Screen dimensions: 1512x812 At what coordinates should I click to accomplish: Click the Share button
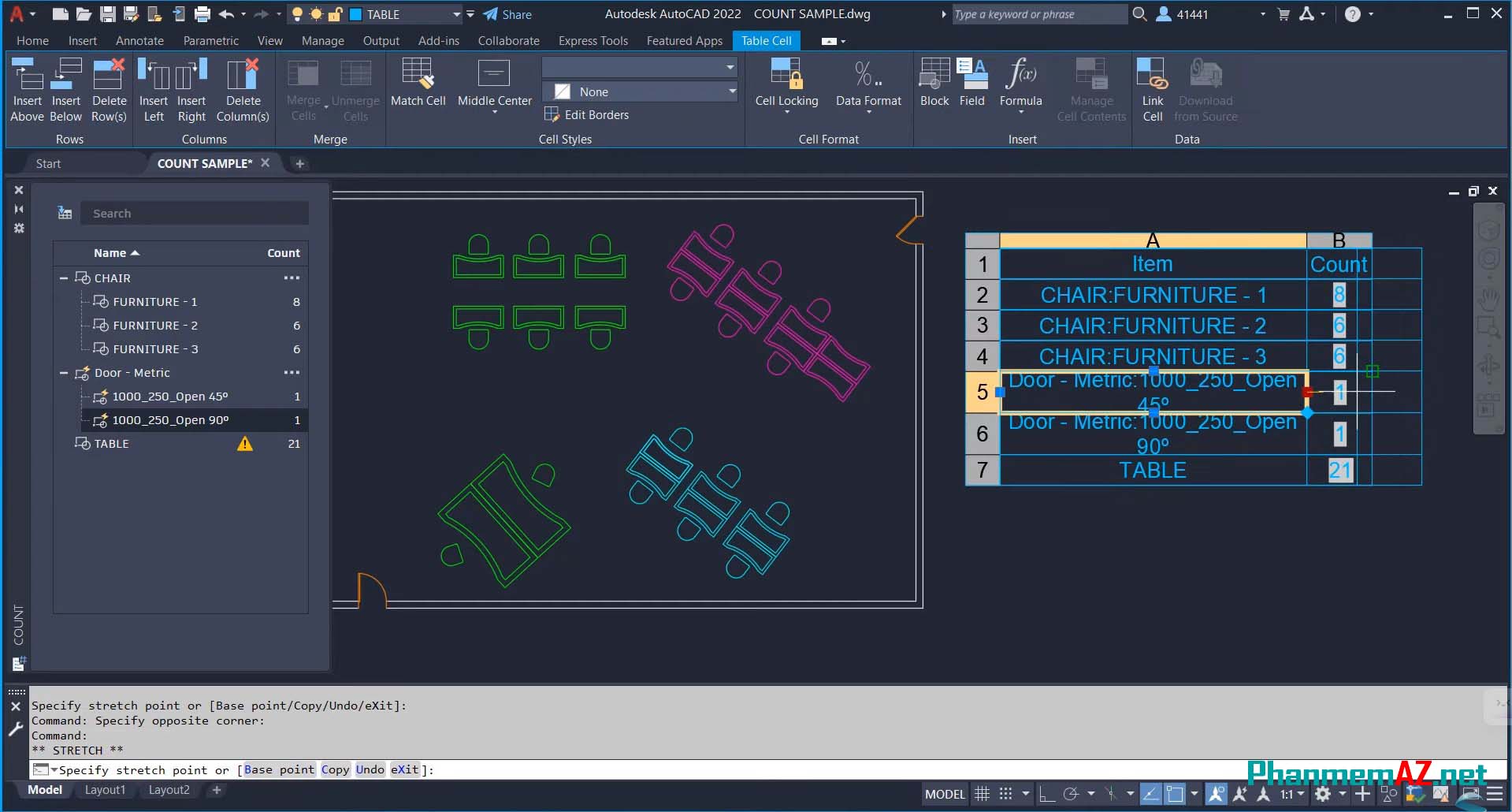pos(508,13)
